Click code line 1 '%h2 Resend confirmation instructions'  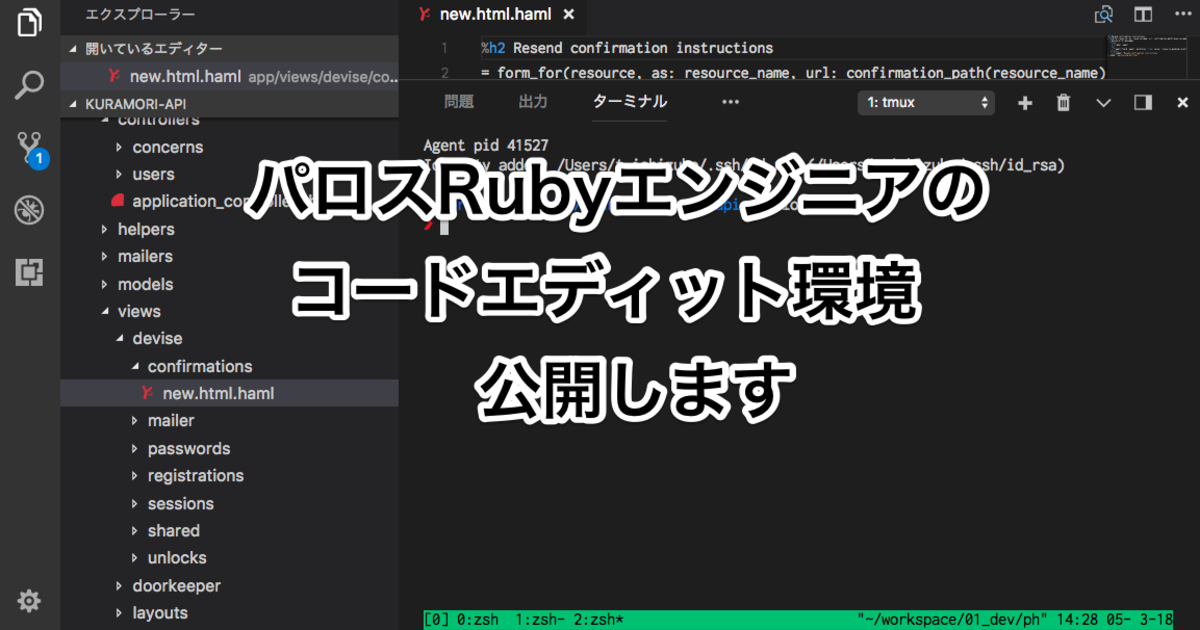coord(627,48)
